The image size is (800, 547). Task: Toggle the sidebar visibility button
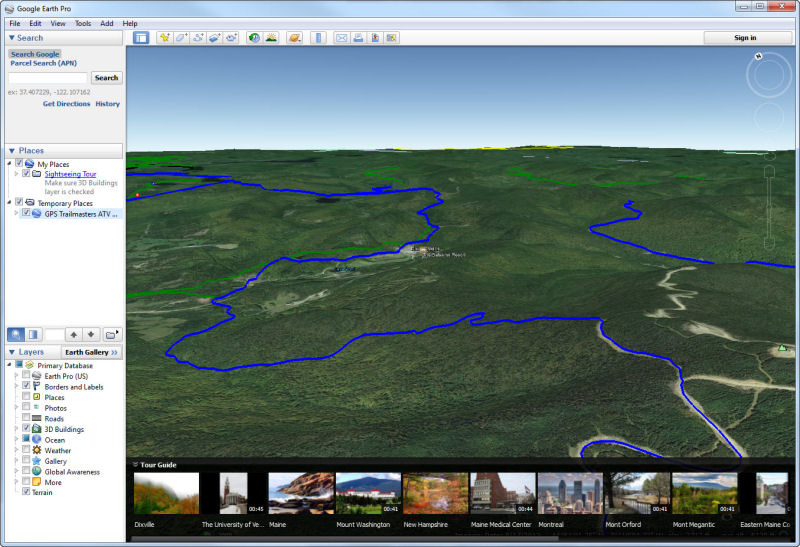pos(141,38)
